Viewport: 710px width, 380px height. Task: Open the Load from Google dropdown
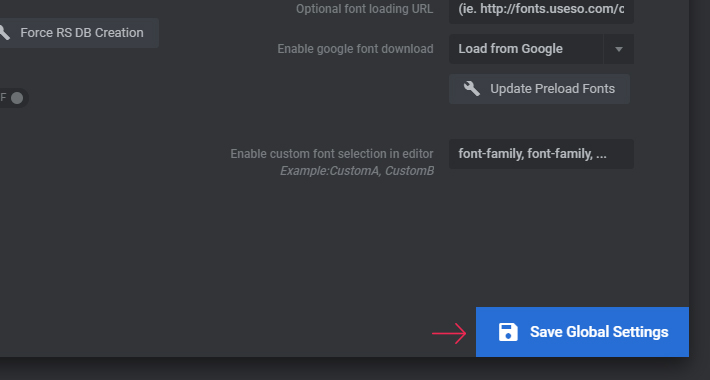[541, 49]
